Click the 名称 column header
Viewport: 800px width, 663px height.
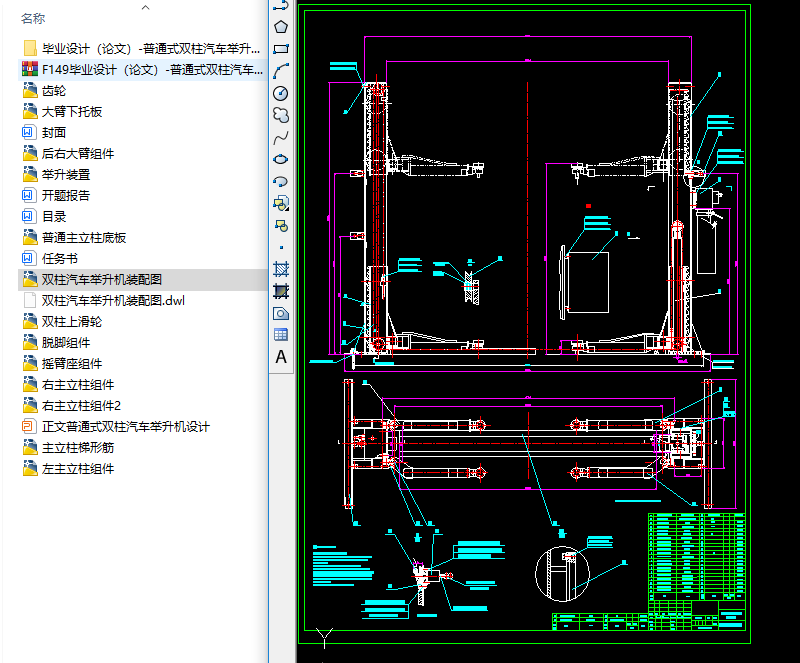(x=33, y=18)
